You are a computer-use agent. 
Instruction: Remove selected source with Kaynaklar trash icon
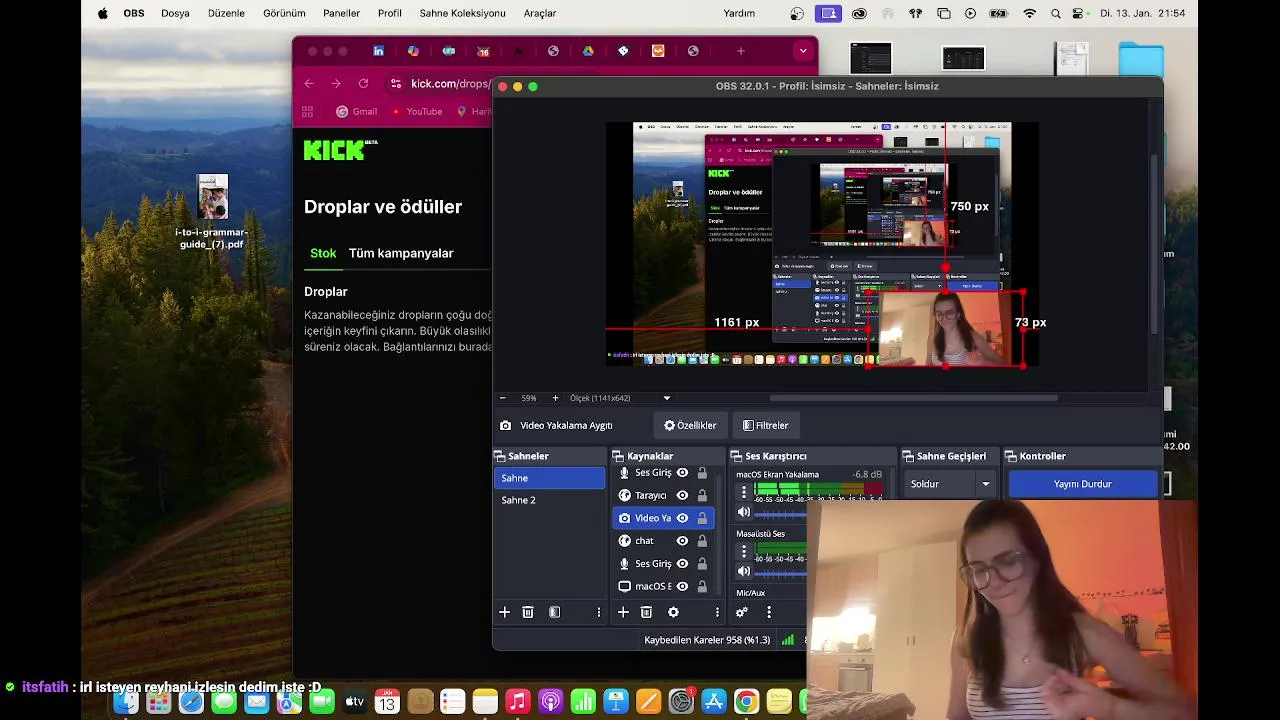(x=646, y=612)
